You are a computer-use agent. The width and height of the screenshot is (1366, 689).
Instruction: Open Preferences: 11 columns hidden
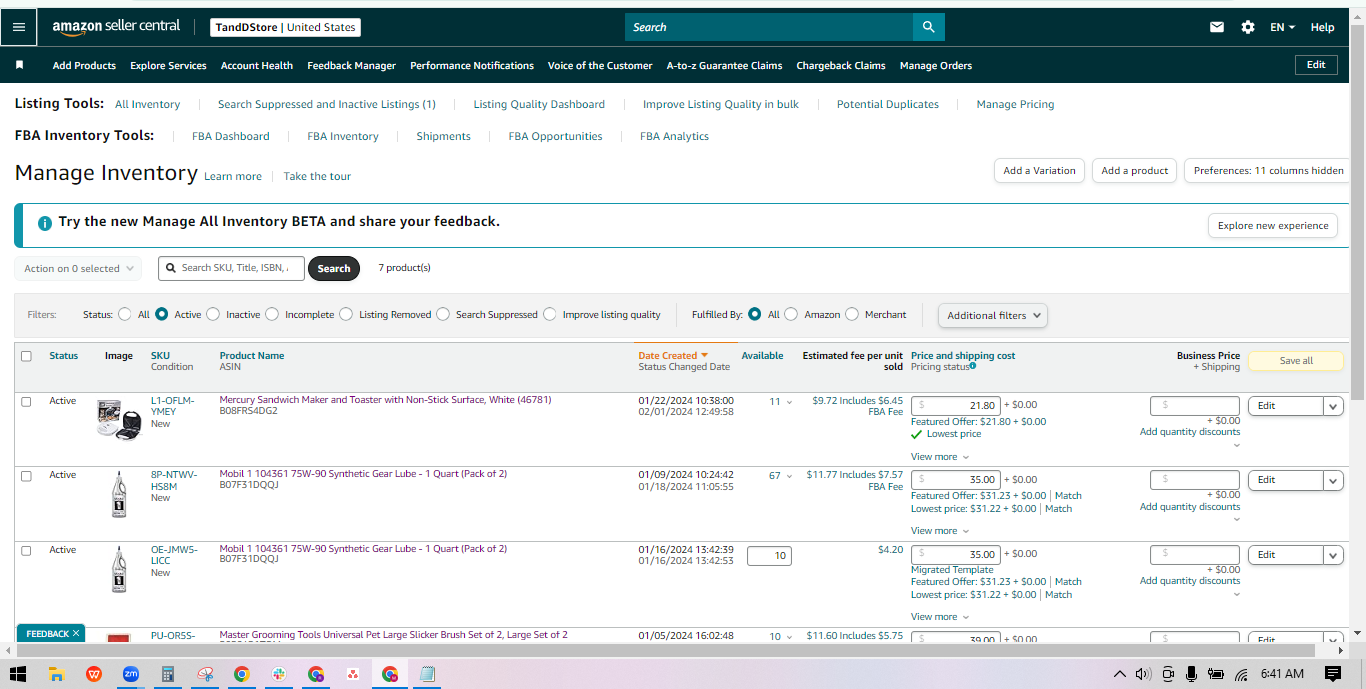click(1268, 170)
